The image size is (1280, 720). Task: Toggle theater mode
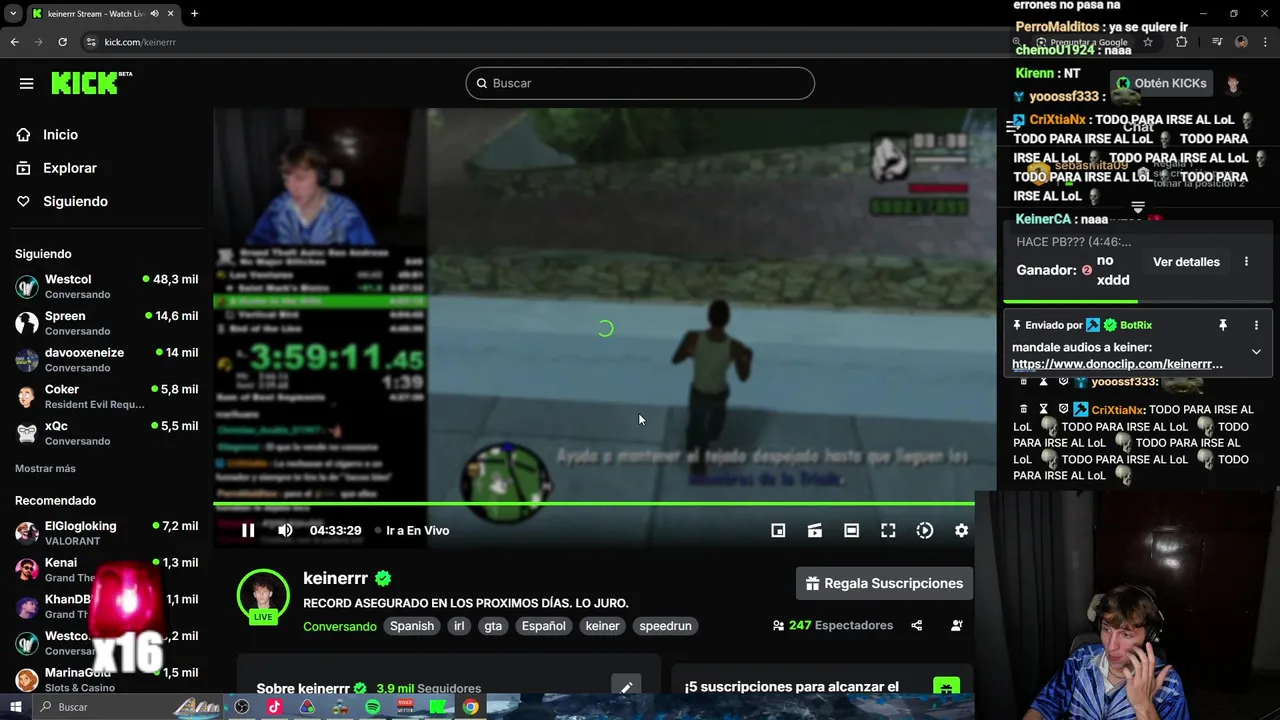[x=851, y=531]
